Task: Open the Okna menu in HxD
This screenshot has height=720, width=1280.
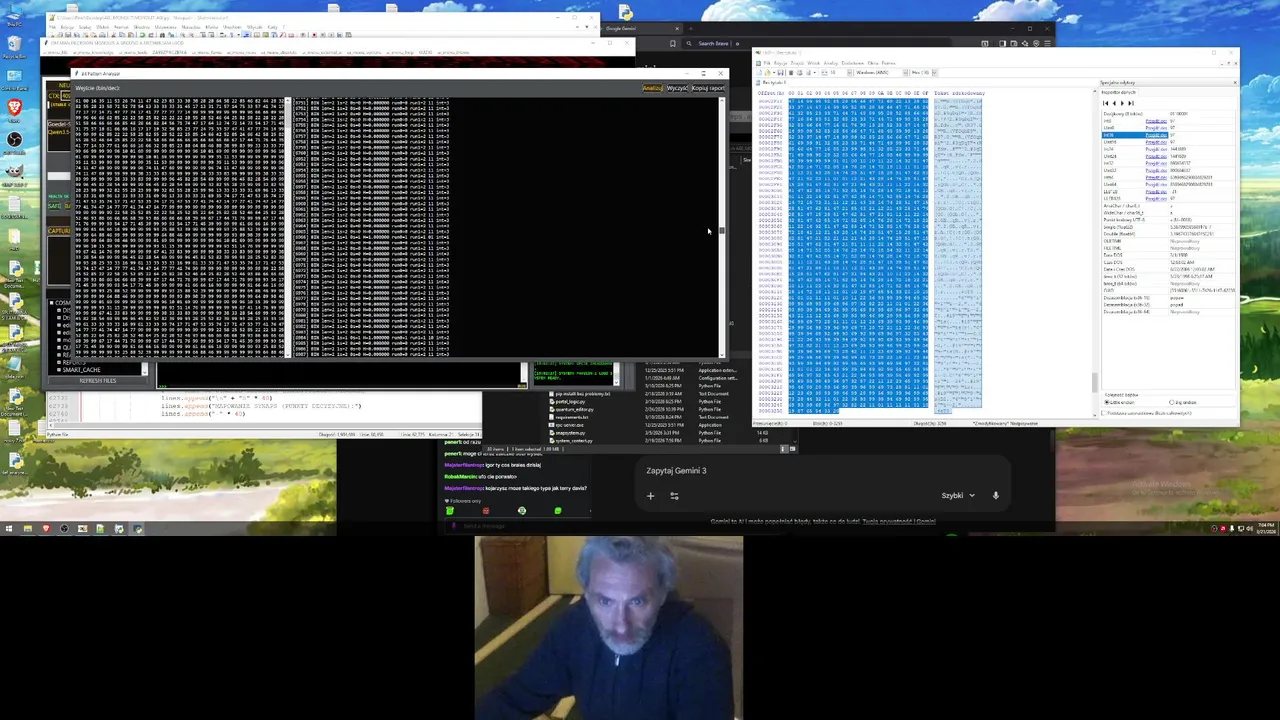Action: [x=873, y=63]
